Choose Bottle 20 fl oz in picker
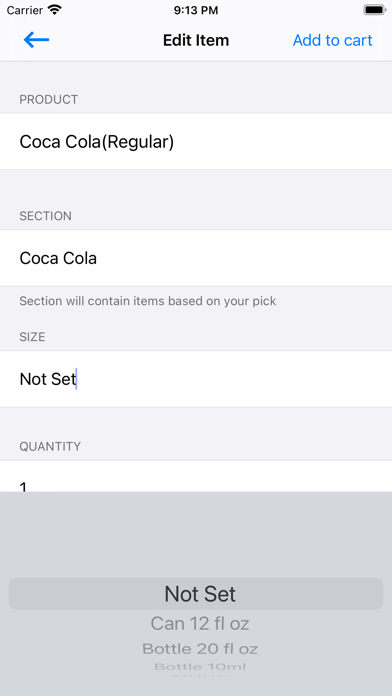 200,649
